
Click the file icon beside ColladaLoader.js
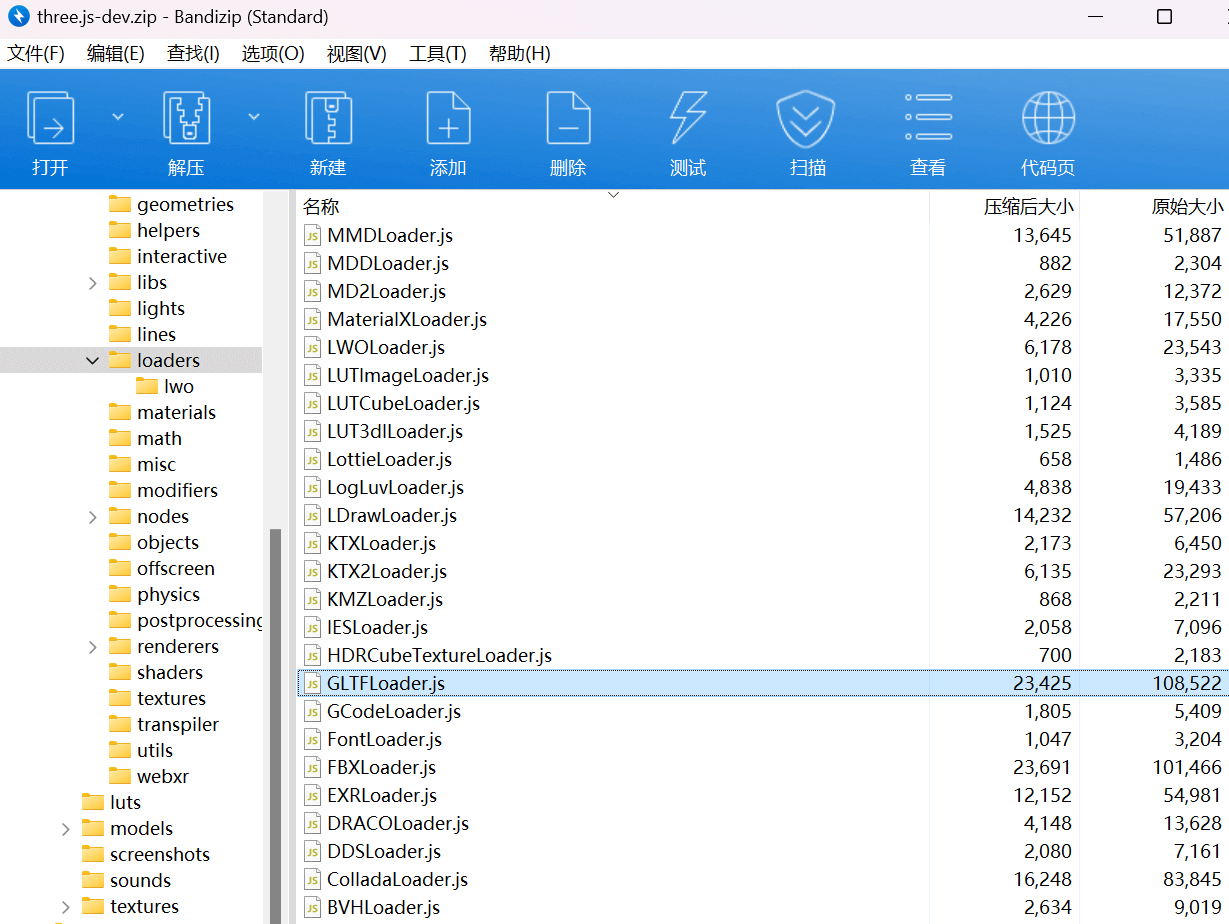[314, 879]
